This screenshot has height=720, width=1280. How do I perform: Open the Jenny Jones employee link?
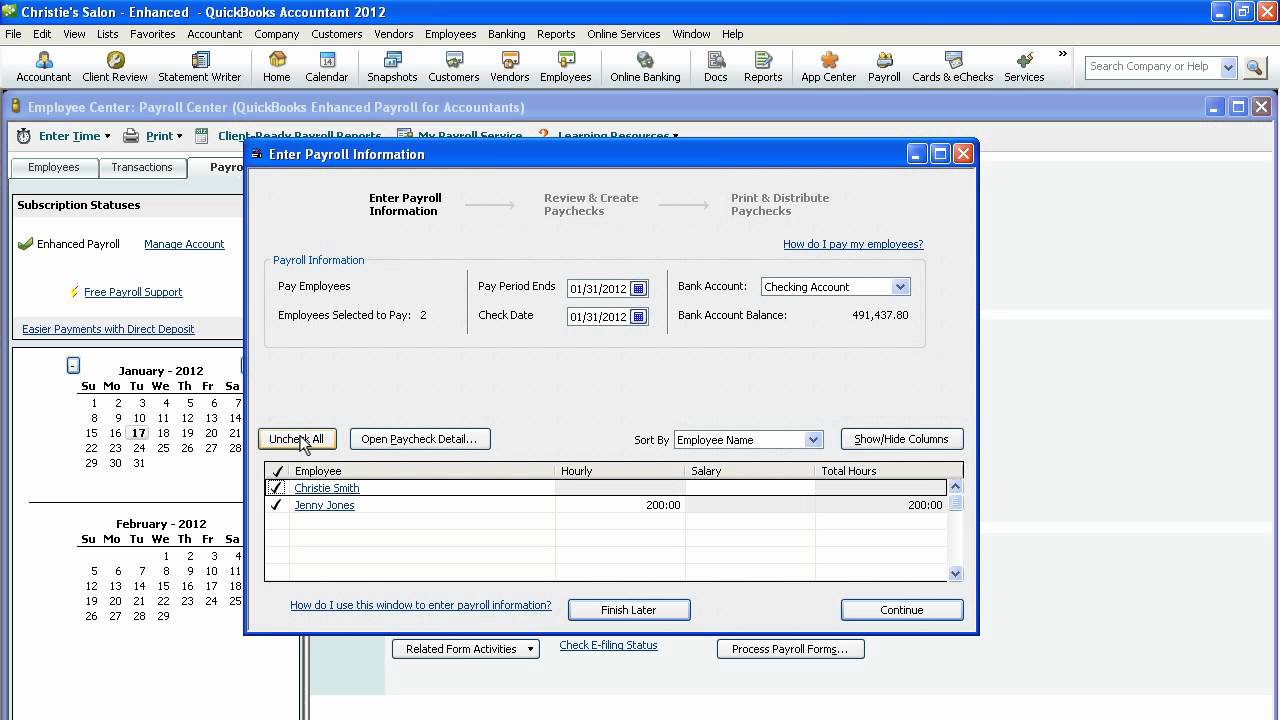click(324, 505)
